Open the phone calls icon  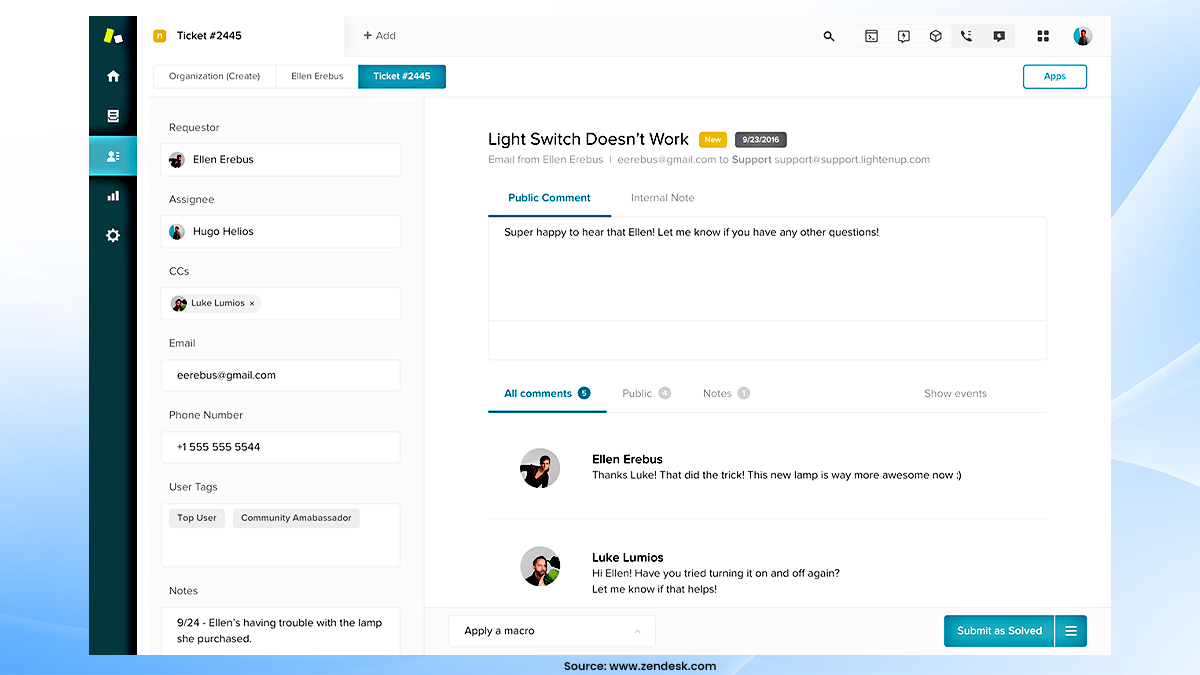click(966, 36)
